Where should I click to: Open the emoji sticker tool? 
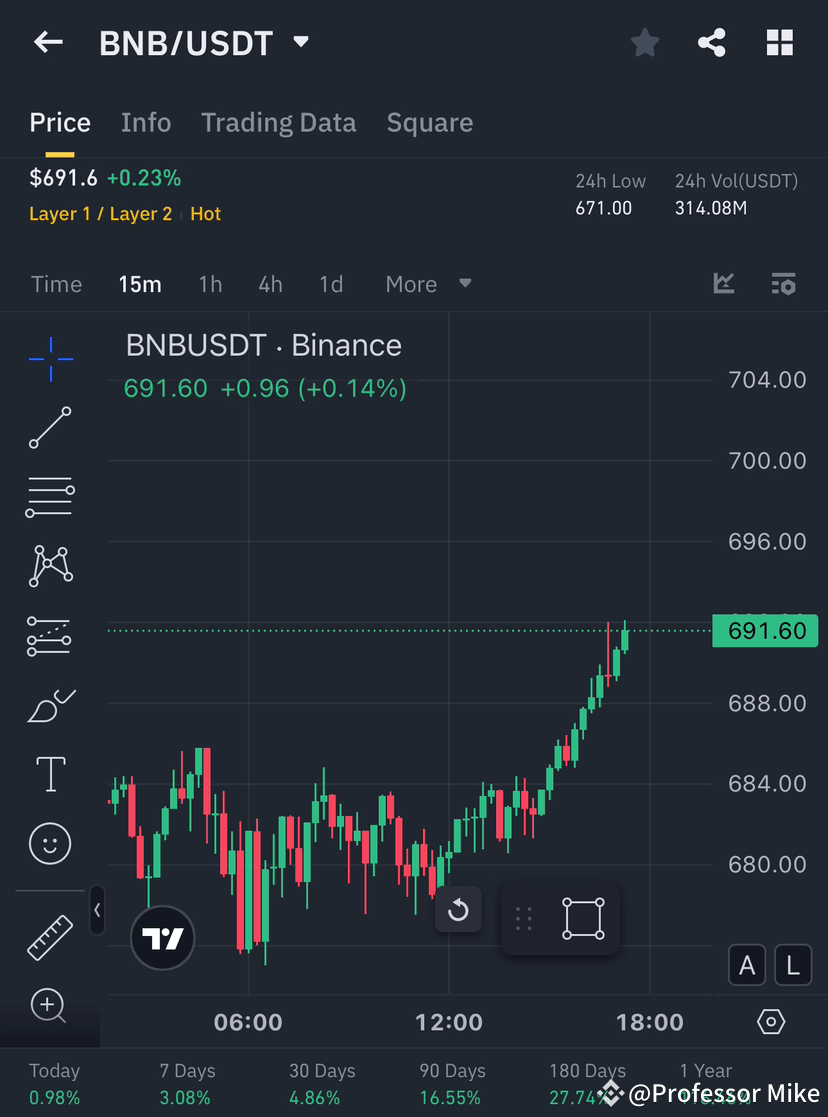pos(50,843)
